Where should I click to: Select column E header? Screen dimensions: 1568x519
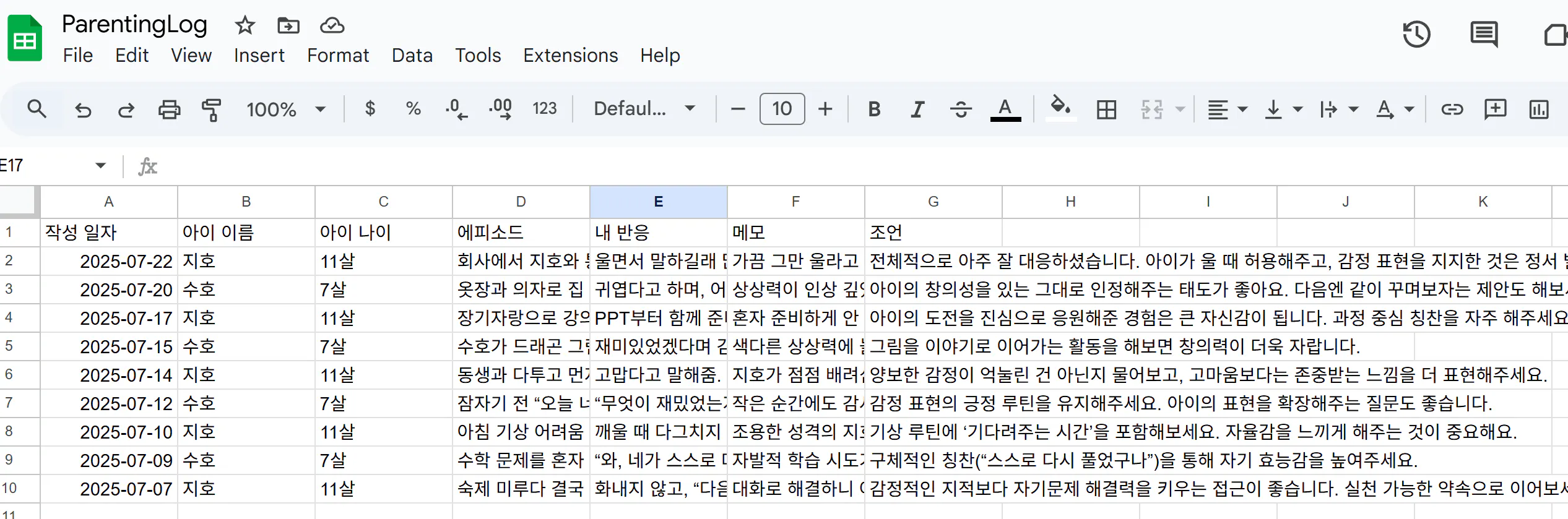(x=659, y=202)
